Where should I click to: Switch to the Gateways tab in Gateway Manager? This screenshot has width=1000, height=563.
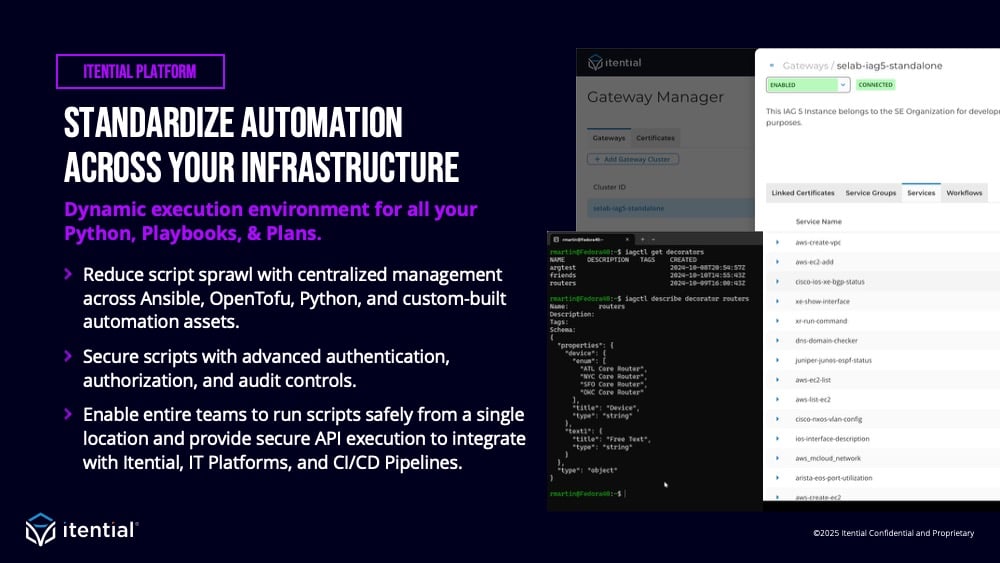pos(608,138)
